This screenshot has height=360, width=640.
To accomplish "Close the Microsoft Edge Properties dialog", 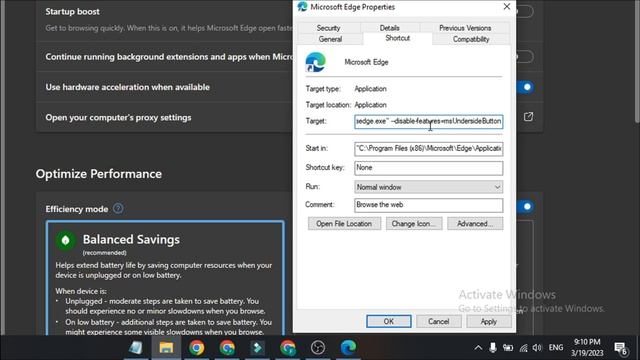I will pos(507,7).
